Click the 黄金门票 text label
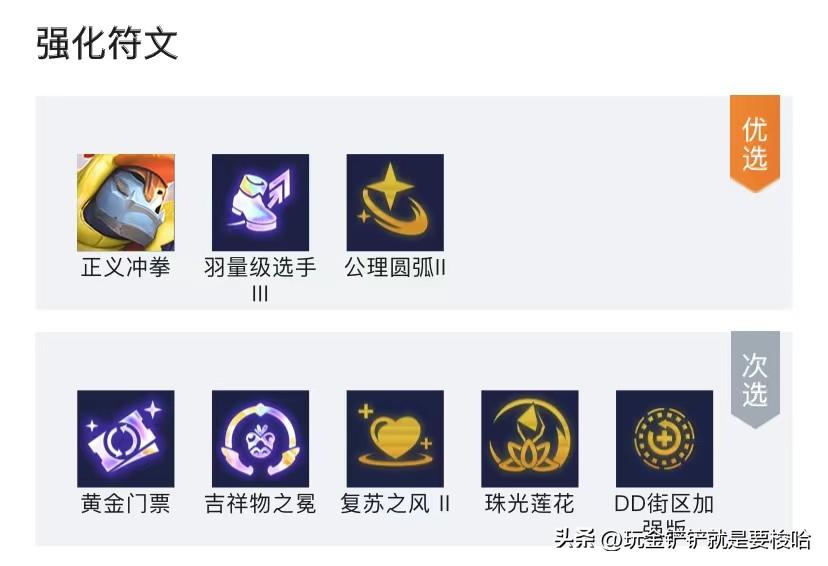 [126, 503]
